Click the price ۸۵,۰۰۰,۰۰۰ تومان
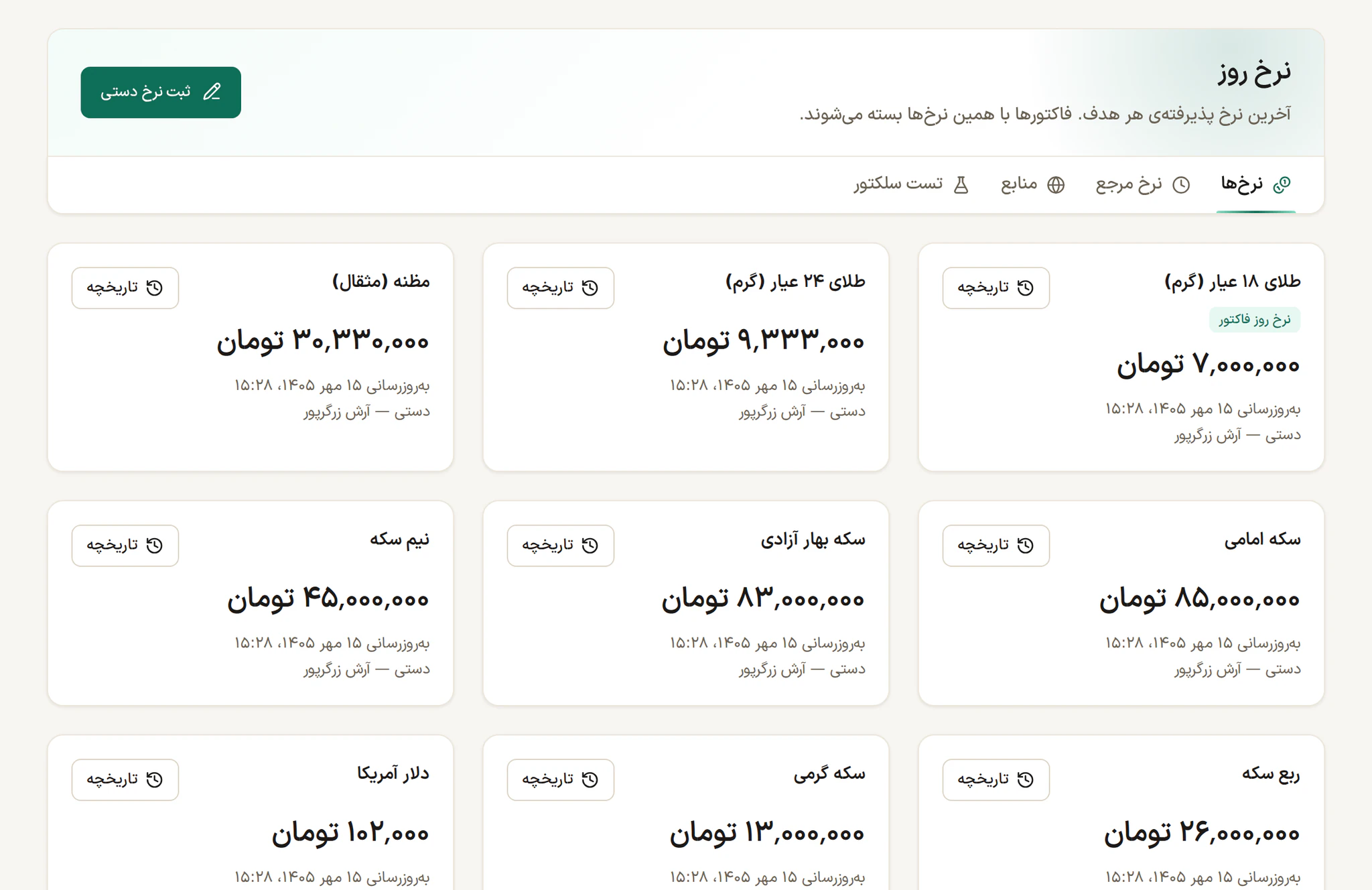Viewport: 1372px width, 890px height. (x=1200, y=599)
